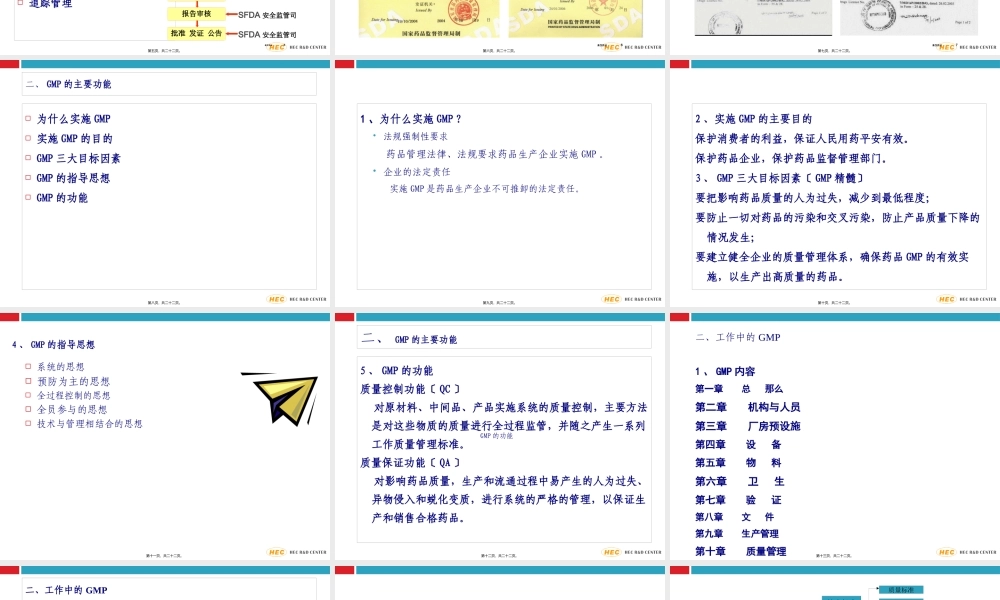1000x600 pixels.
Task: Click the teal 质量标准 swatch on bottom-right slide
Action: click(900, 590)
